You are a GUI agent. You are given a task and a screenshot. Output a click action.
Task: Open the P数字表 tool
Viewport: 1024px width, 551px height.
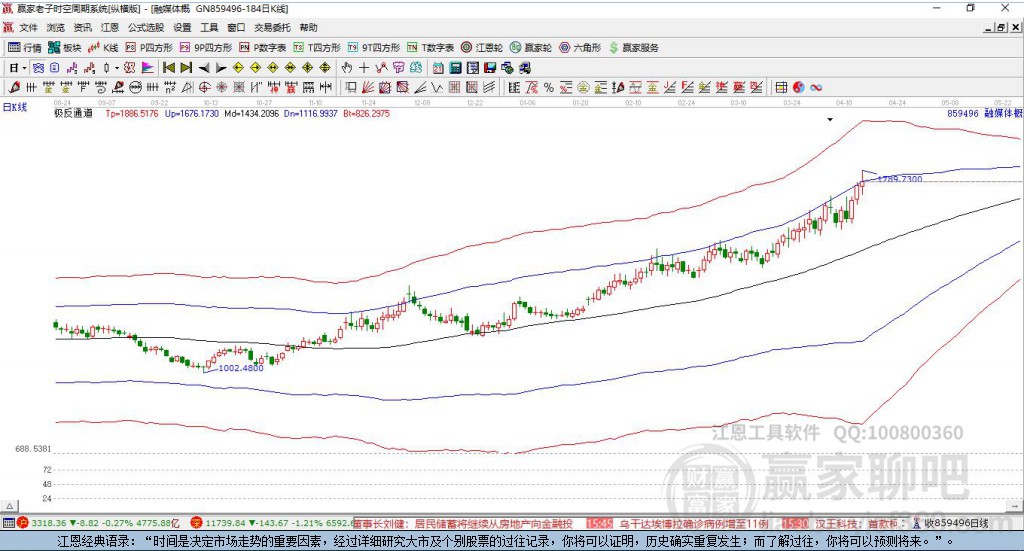pos(263,48)
